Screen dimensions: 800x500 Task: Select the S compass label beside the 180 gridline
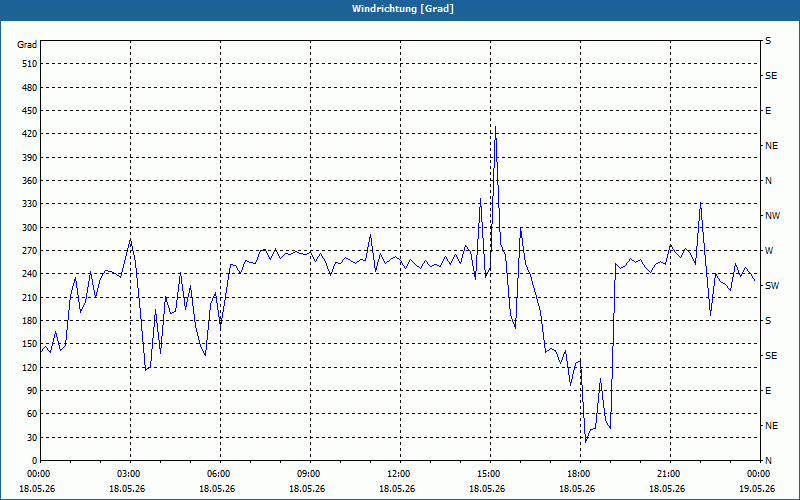tap(768, 321)
